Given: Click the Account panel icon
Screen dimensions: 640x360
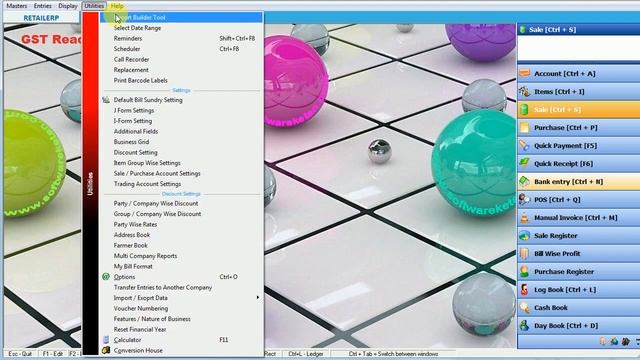Looking at the screenshot, I should (x=524, y=73).
